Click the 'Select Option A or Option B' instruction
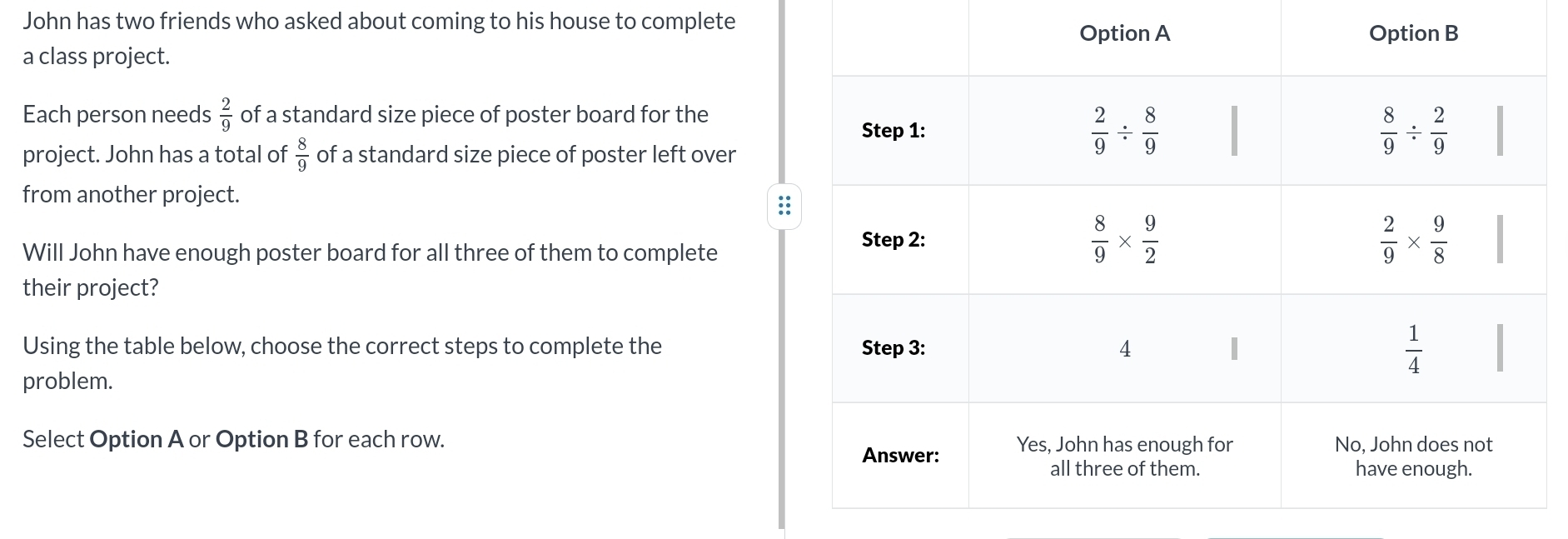The image size is (1568, 539). click(x=233, y=439)
